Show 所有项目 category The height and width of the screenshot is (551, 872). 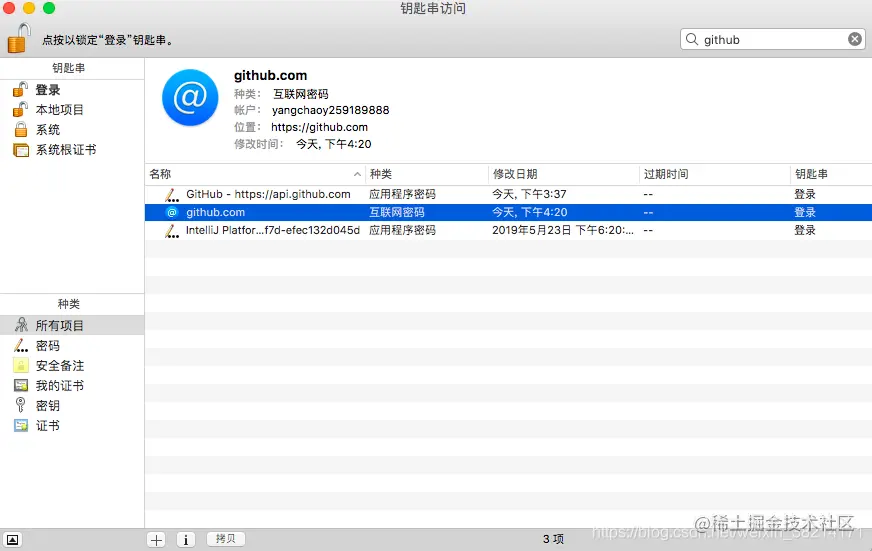(x=72, y=325)
